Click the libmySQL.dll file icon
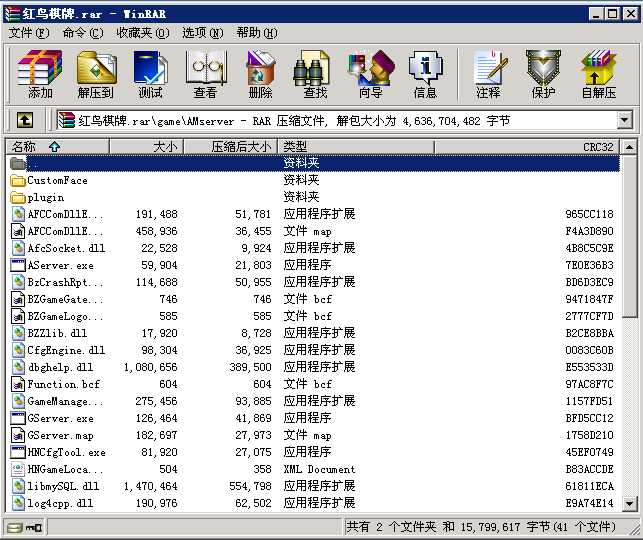This screenshot has width=643, height=540. [18, 486]
